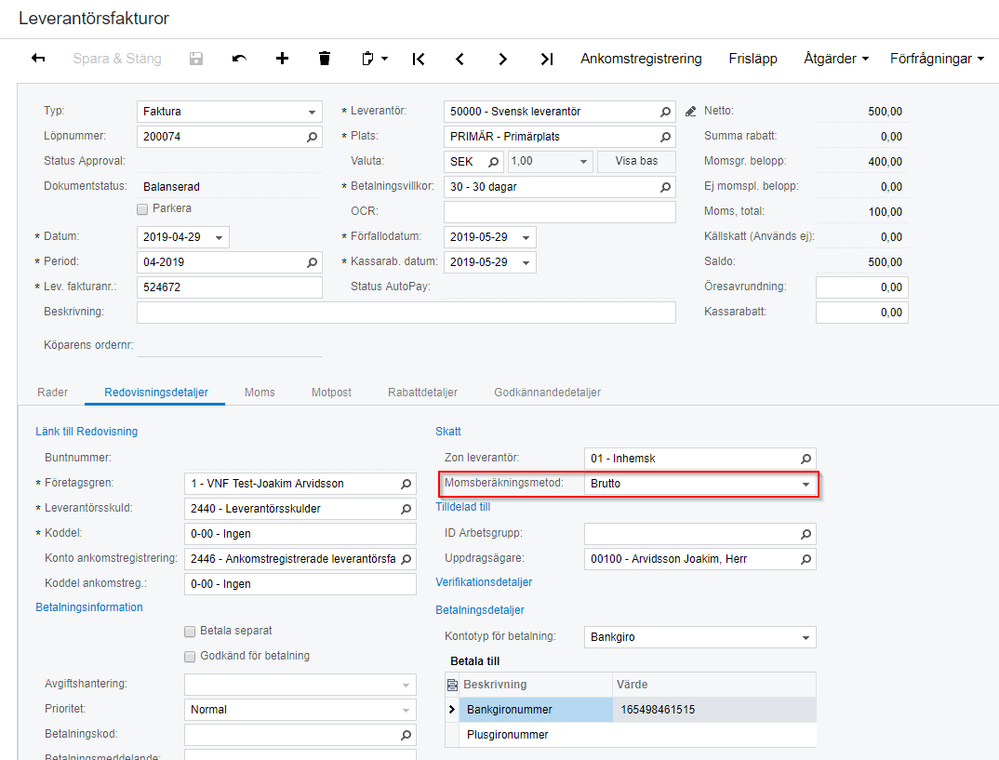Go to first record icon
Image resolution: width=999 pixels, height=760 pixels.
point(419,59)
